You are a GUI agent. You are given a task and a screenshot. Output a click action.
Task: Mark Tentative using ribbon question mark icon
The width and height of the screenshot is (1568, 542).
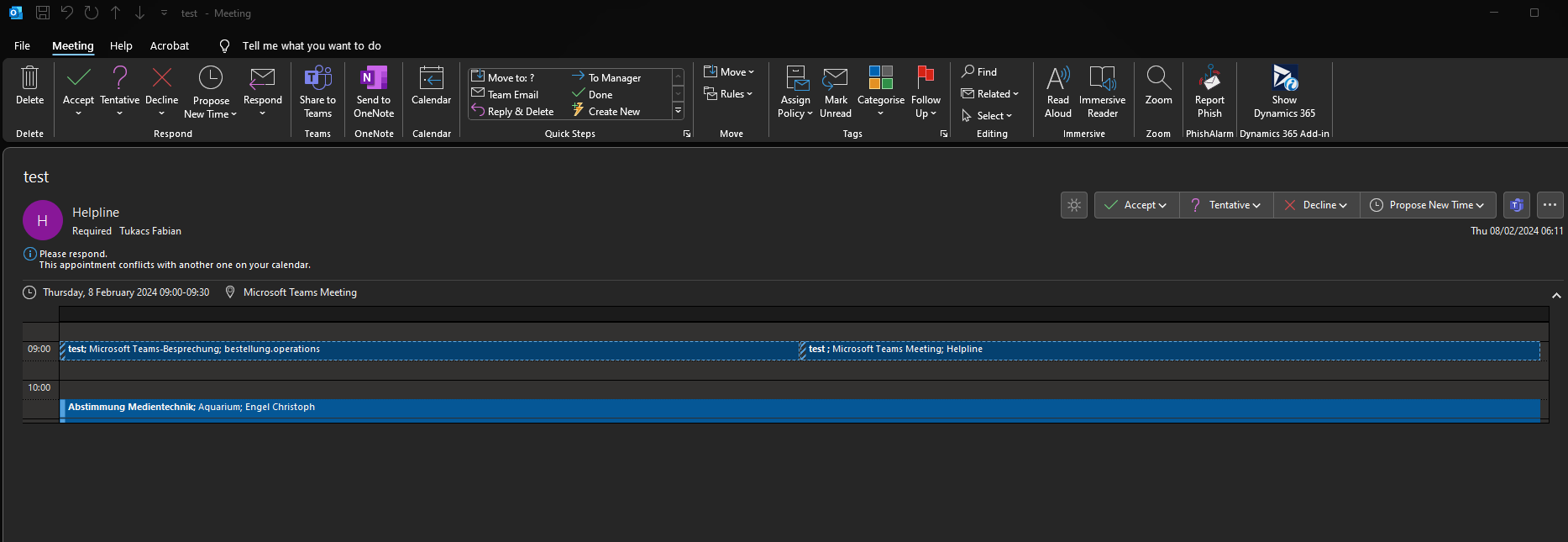pos(120,78)
